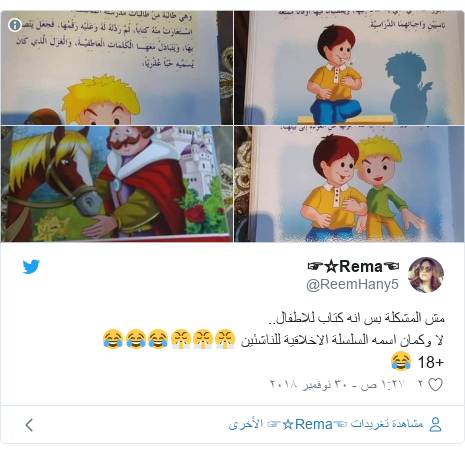Click the Rema display name
Image resolution: width=465 pixels, height=454 pixels.
(353, 266)
